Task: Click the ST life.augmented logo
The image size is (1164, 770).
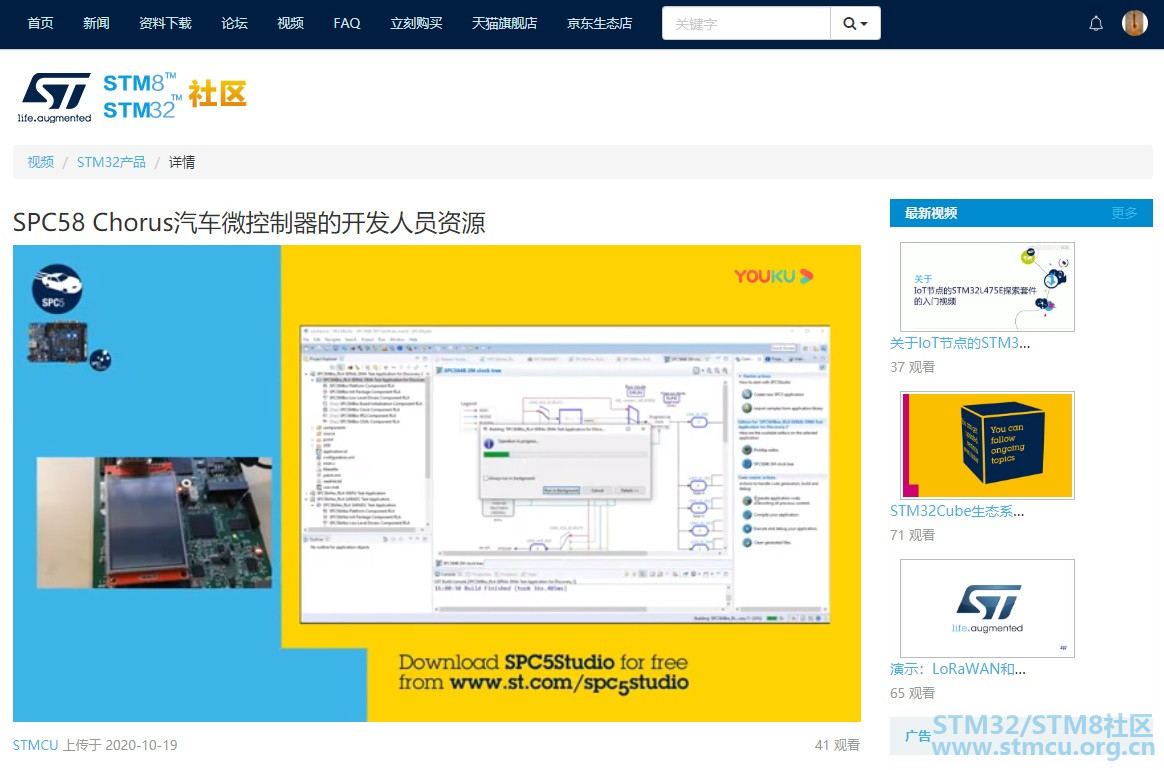Action: click(x=55, y=97)
